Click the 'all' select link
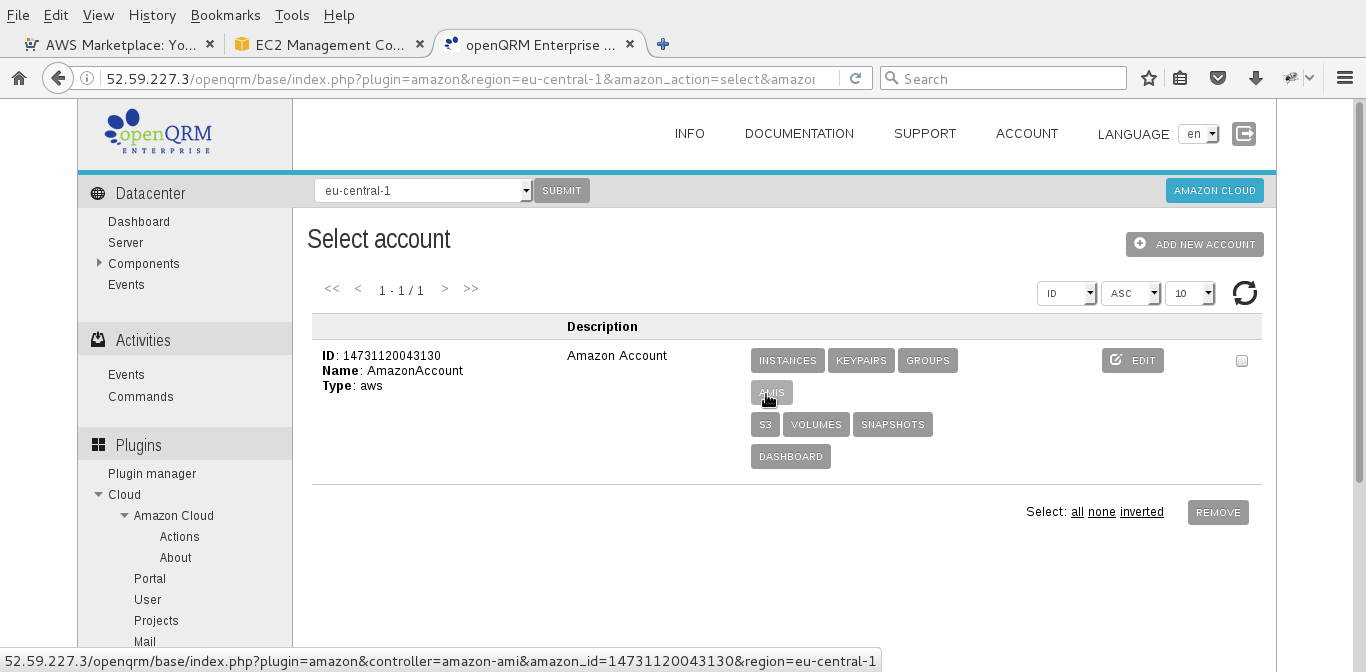 pyautogui.click(x=1077, y=512)
